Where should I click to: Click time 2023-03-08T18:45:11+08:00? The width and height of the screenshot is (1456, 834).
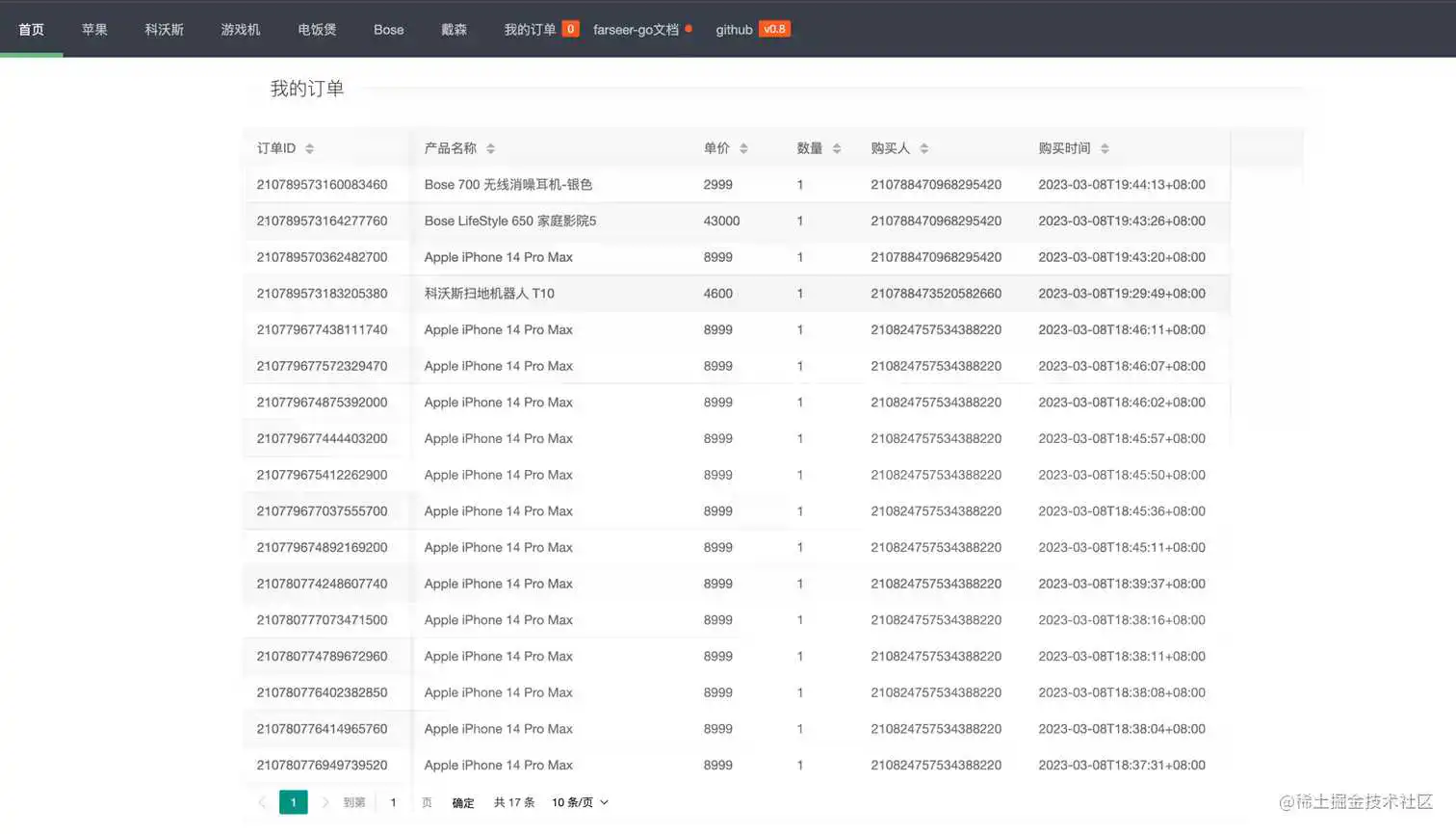click(x=1122, y=548)
